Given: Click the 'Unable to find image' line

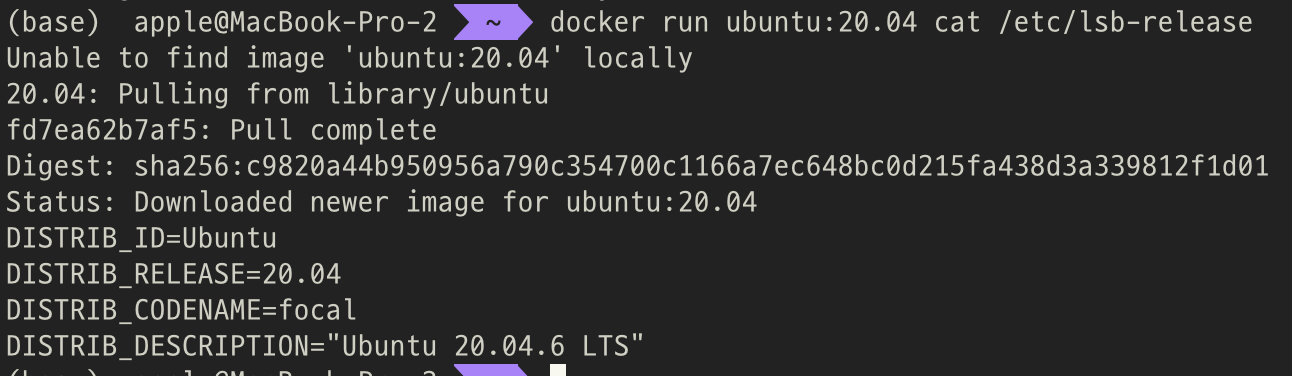Looking at the screenshot, I should 349,58.
